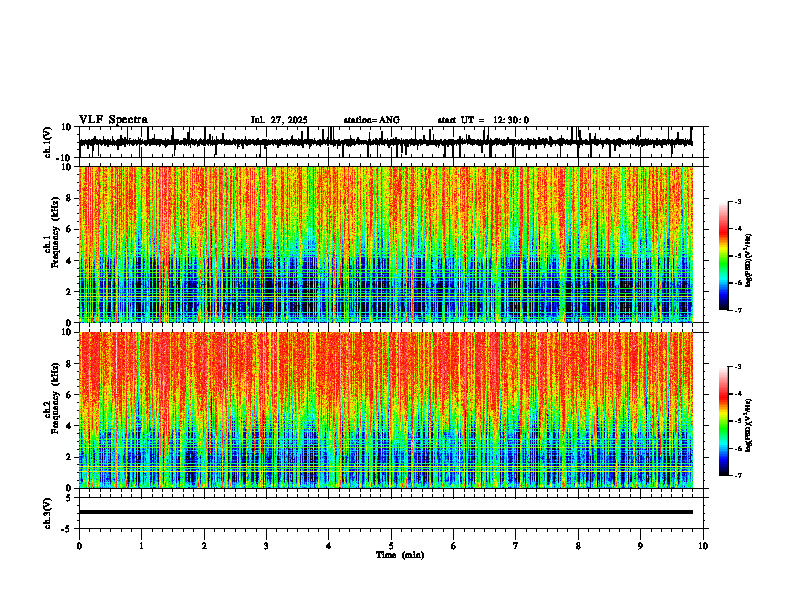Click the time axis tick label "2"
Screen dimensions: 792x612
click(x=204, y=546)
